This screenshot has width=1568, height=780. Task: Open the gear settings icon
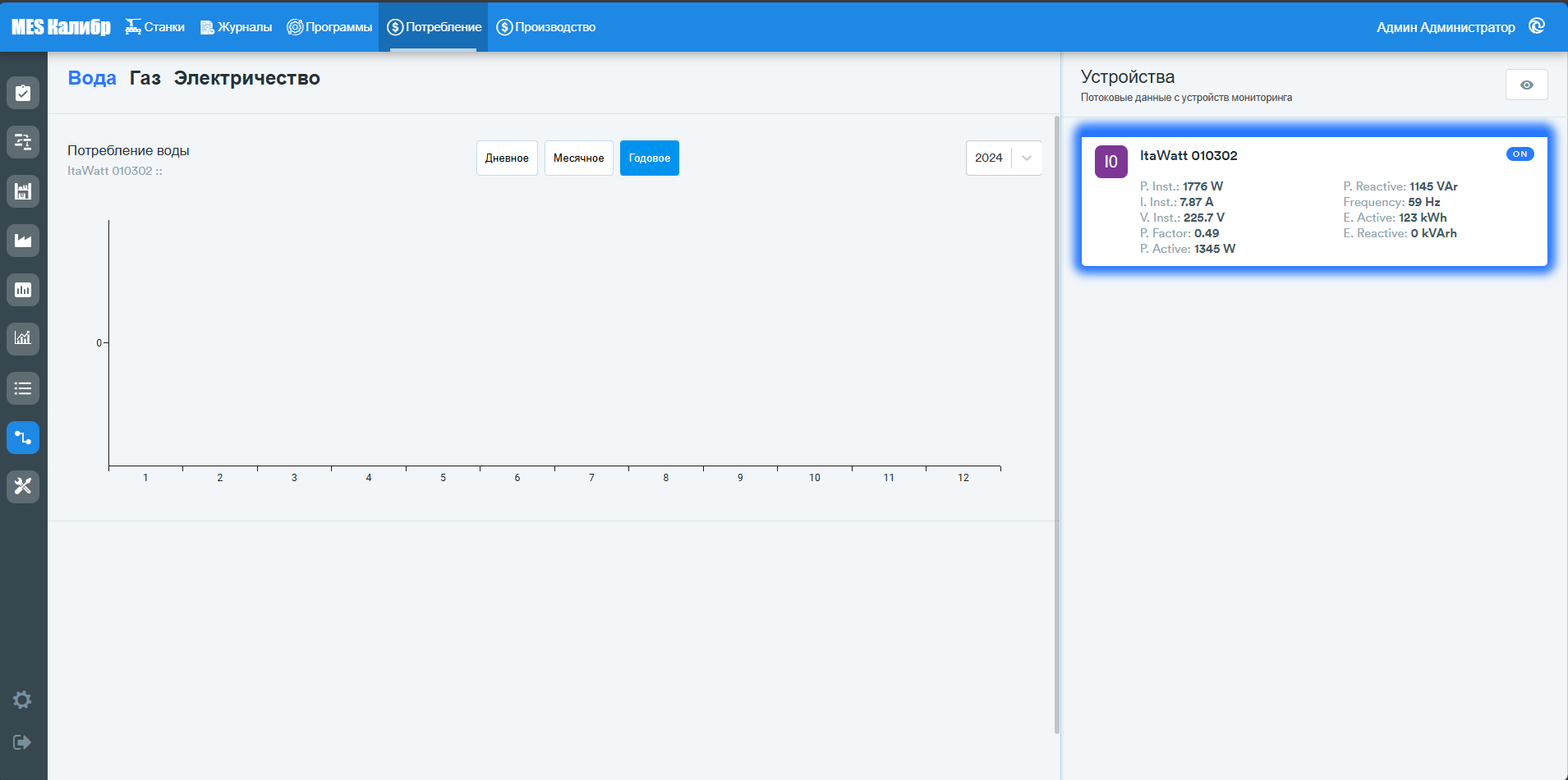22,700
